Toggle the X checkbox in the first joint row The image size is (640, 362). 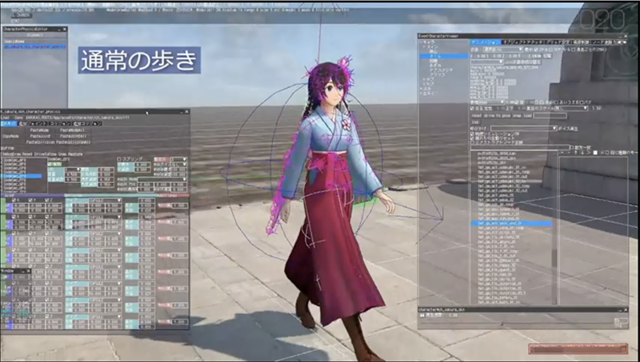15,200
